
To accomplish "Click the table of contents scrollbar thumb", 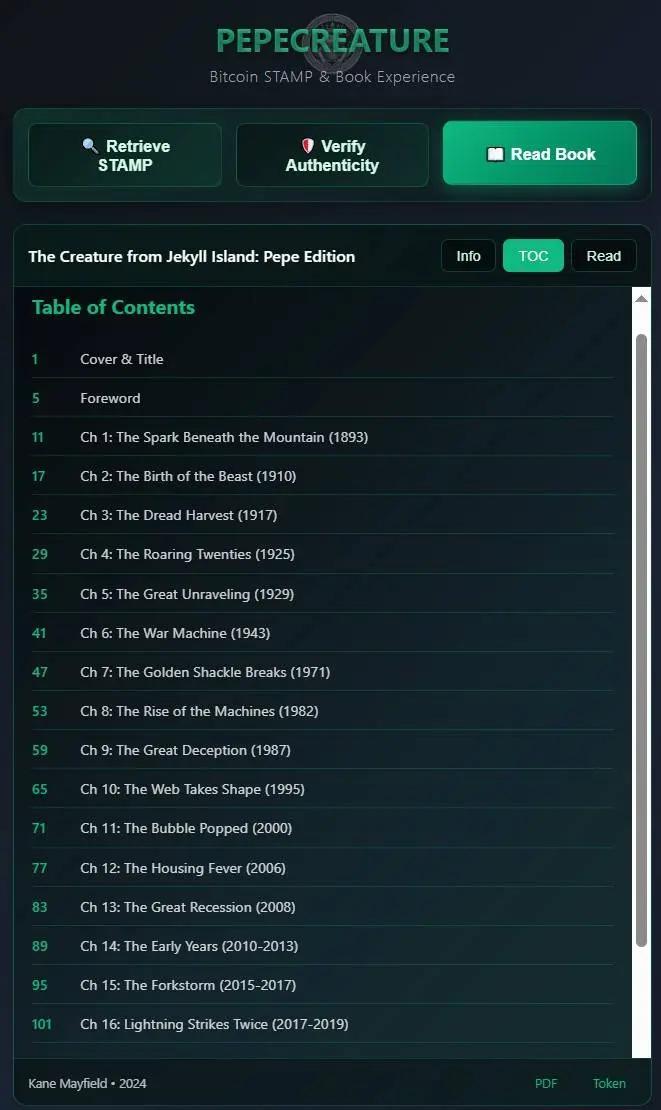I will pyautogui.click(x=641, y=640).
